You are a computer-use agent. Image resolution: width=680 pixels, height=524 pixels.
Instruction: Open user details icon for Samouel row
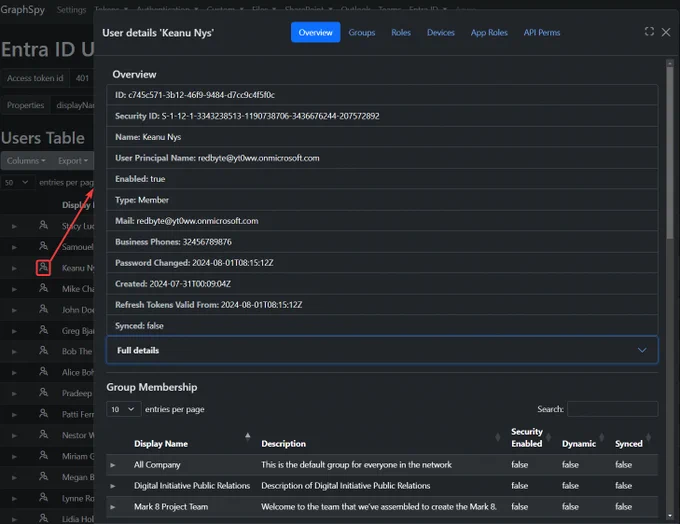click(x=43, y=246)
